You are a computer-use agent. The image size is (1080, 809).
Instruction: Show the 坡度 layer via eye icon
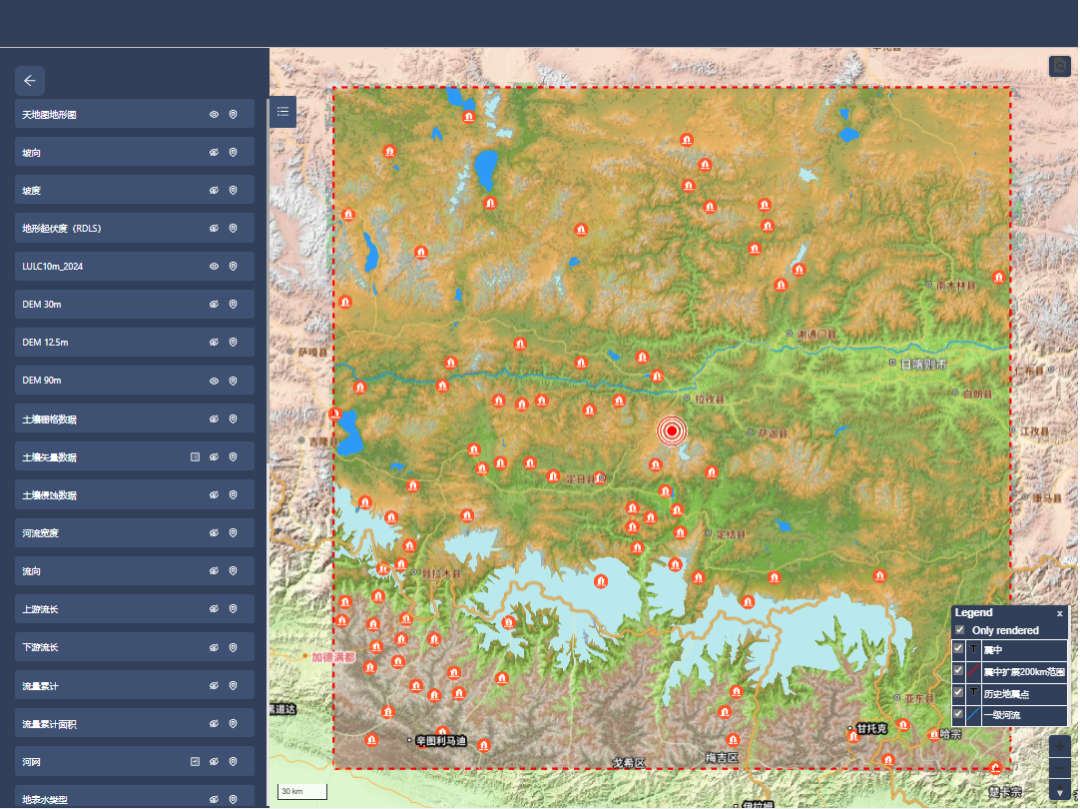point(214,191)
